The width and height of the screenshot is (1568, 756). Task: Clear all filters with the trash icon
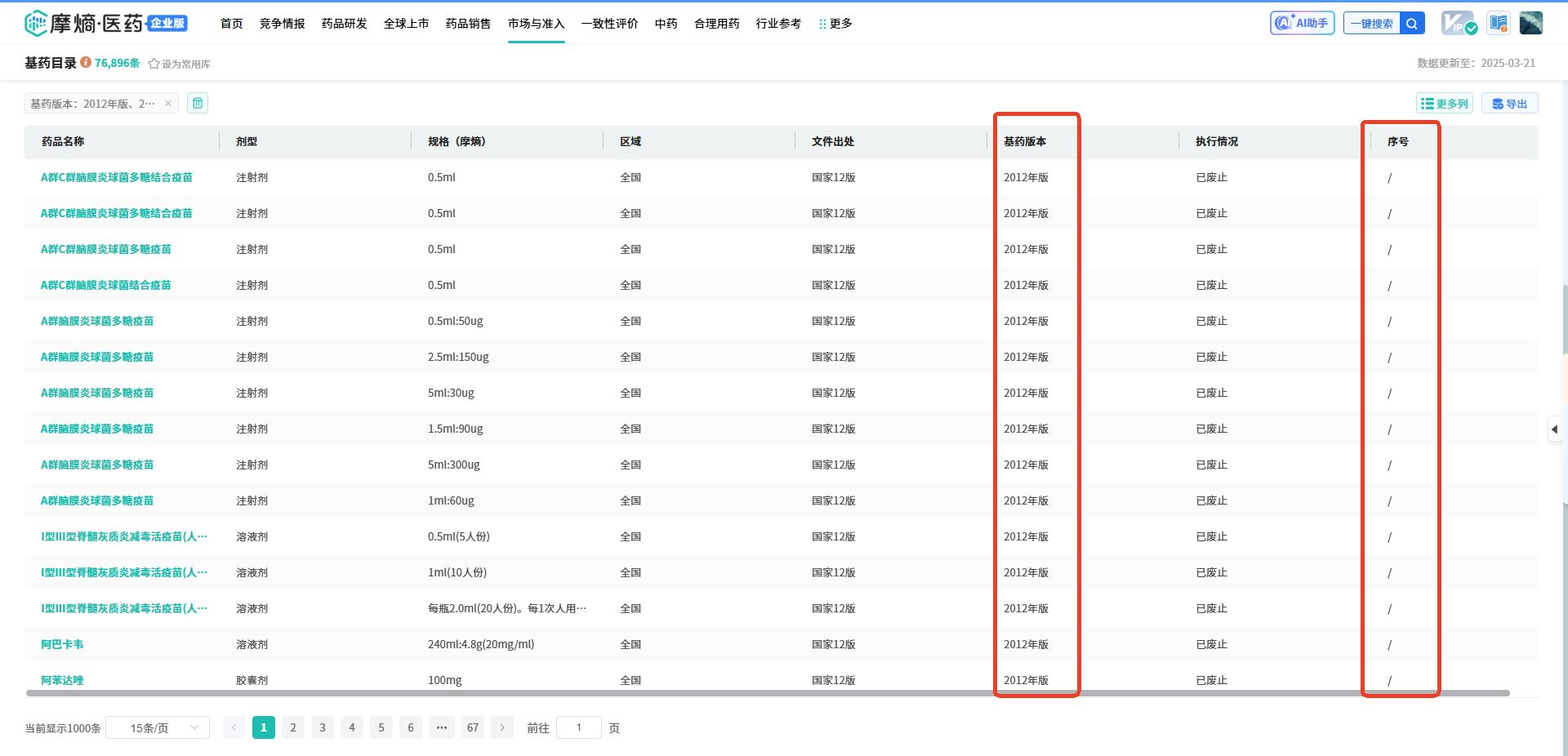click(x=198, y=103)
